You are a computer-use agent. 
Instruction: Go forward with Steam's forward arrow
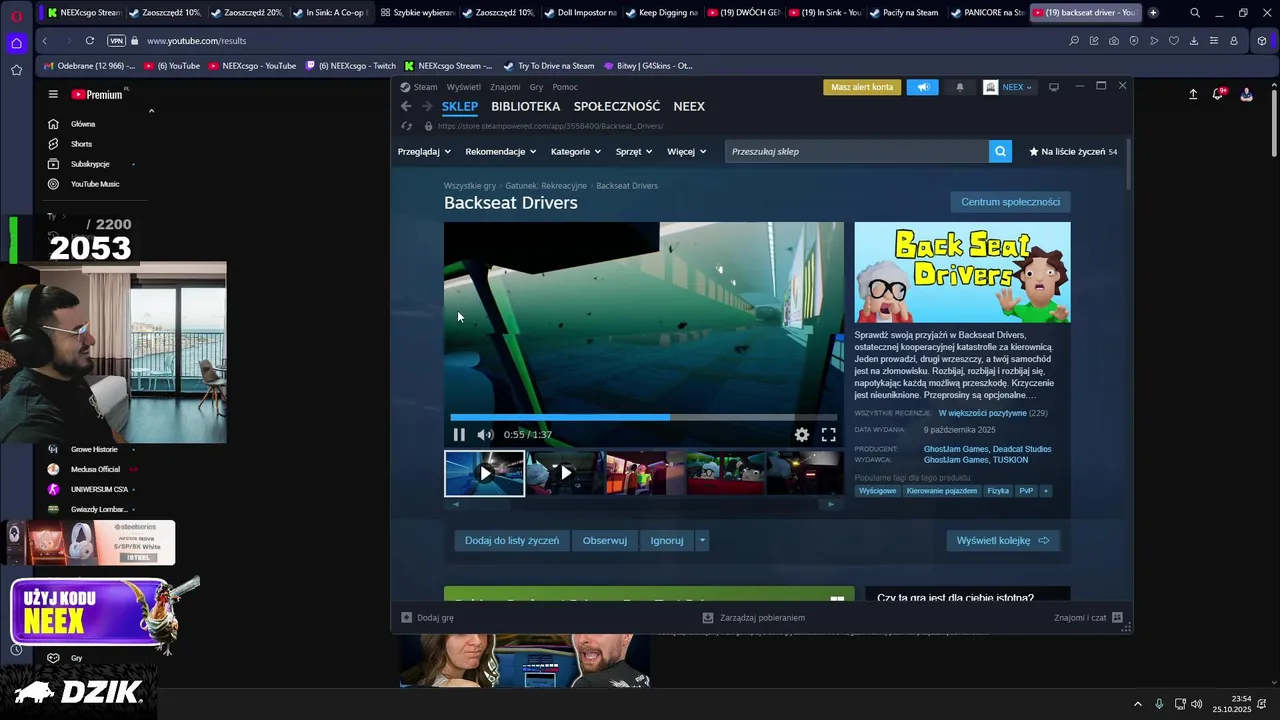pos(427,106)
